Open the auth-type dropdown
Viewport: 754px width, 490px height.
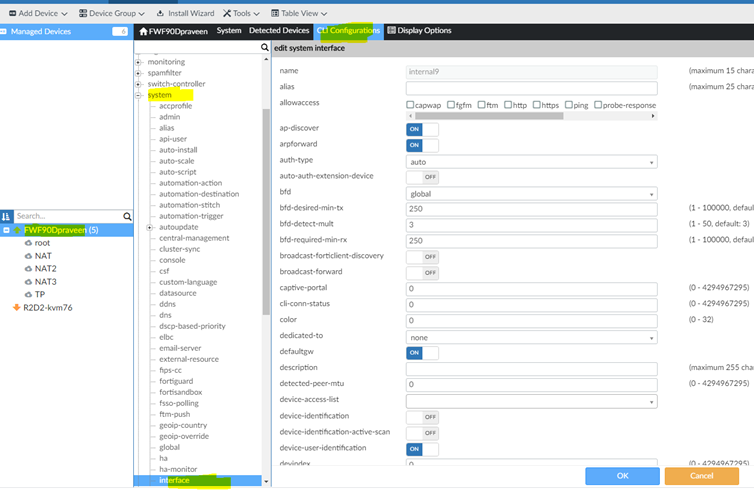(531, 162)
